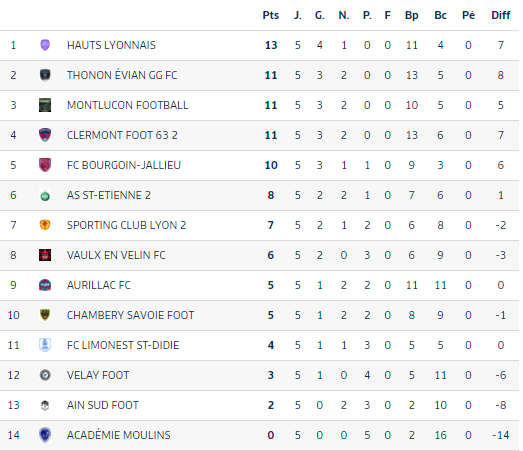Open the VELAY FOOT team page
The width and height of the screenshot is (523, 451).
point(98,375)
